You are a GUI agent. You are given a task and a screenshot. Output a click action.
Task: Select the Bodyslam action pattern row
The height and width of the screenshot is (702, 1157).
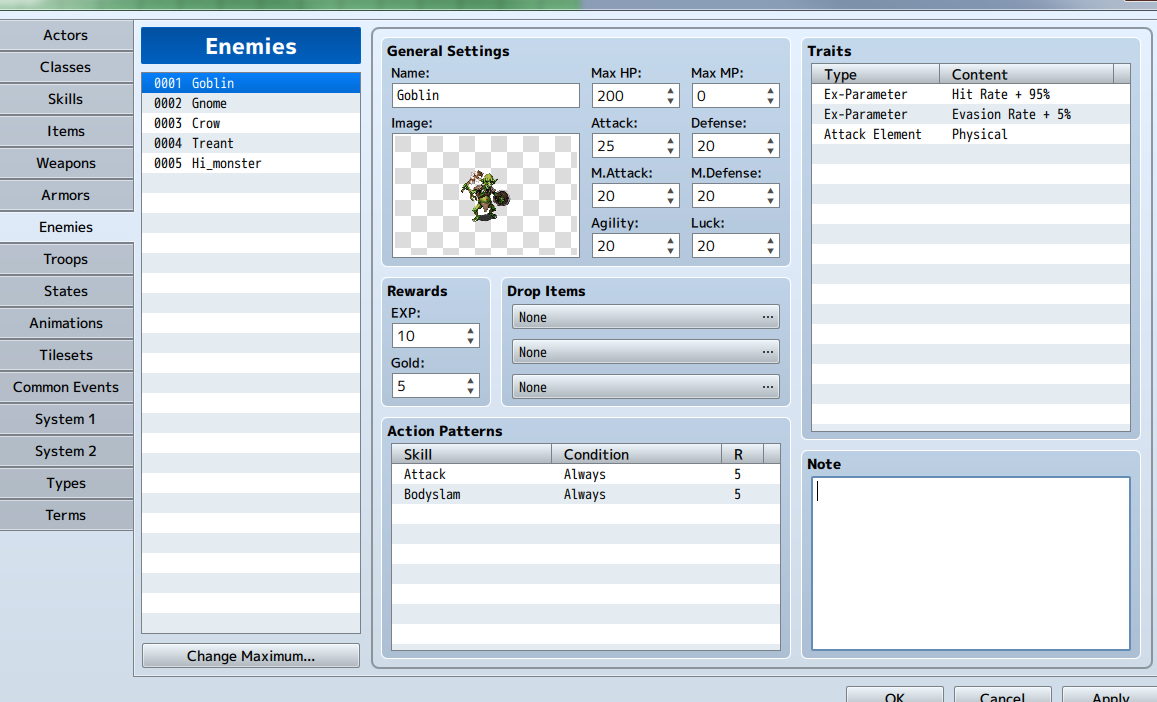470,494
